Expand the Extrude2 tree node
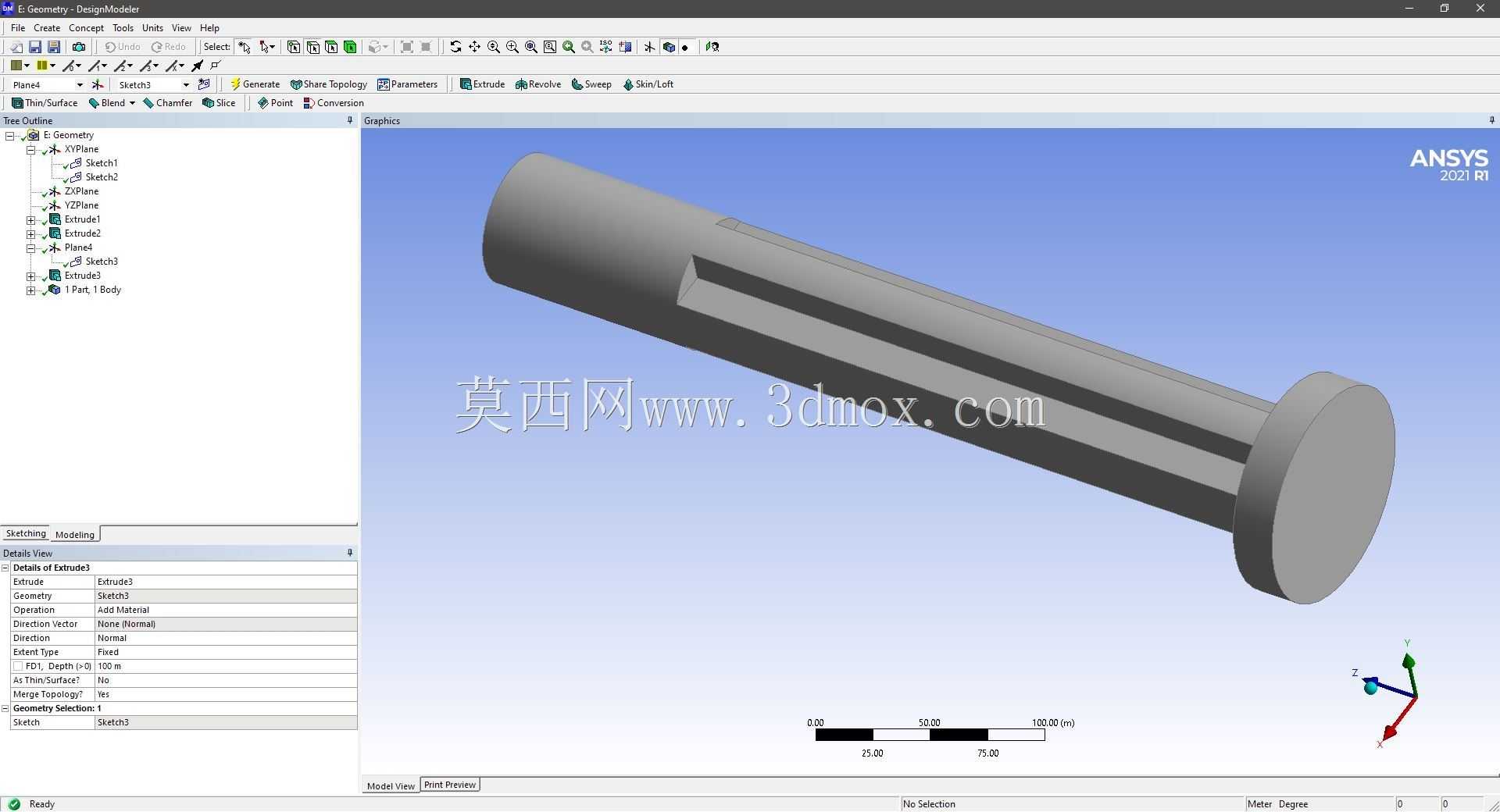Viewport: 1500px width, 812px height. (30, 233)
